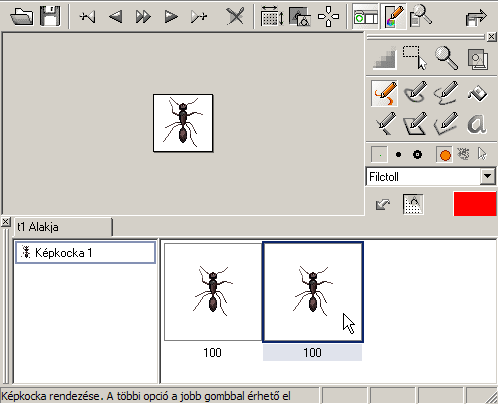498x404 pixels.
Task: Select the dashed rectangle selection tool
Action: (415, 58)
